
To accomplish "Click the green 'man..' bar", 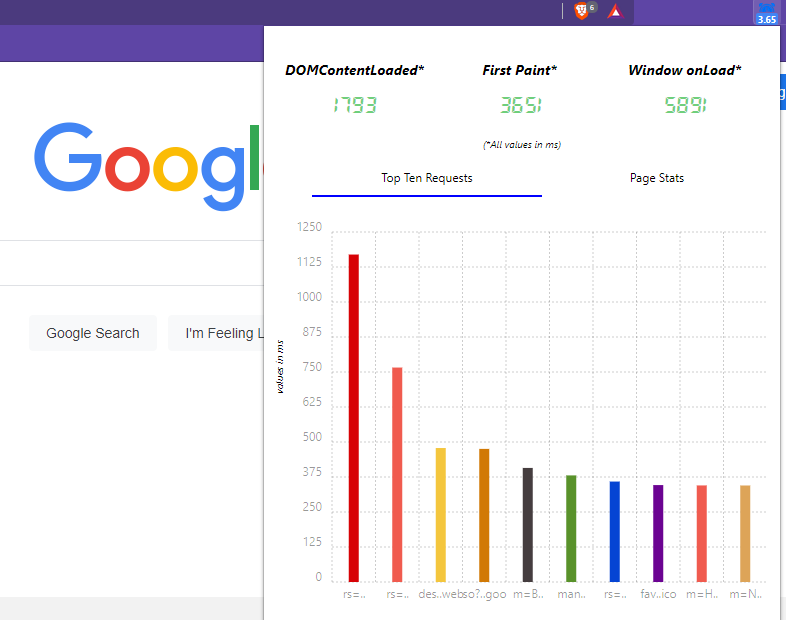I will [x=571, y=528].
